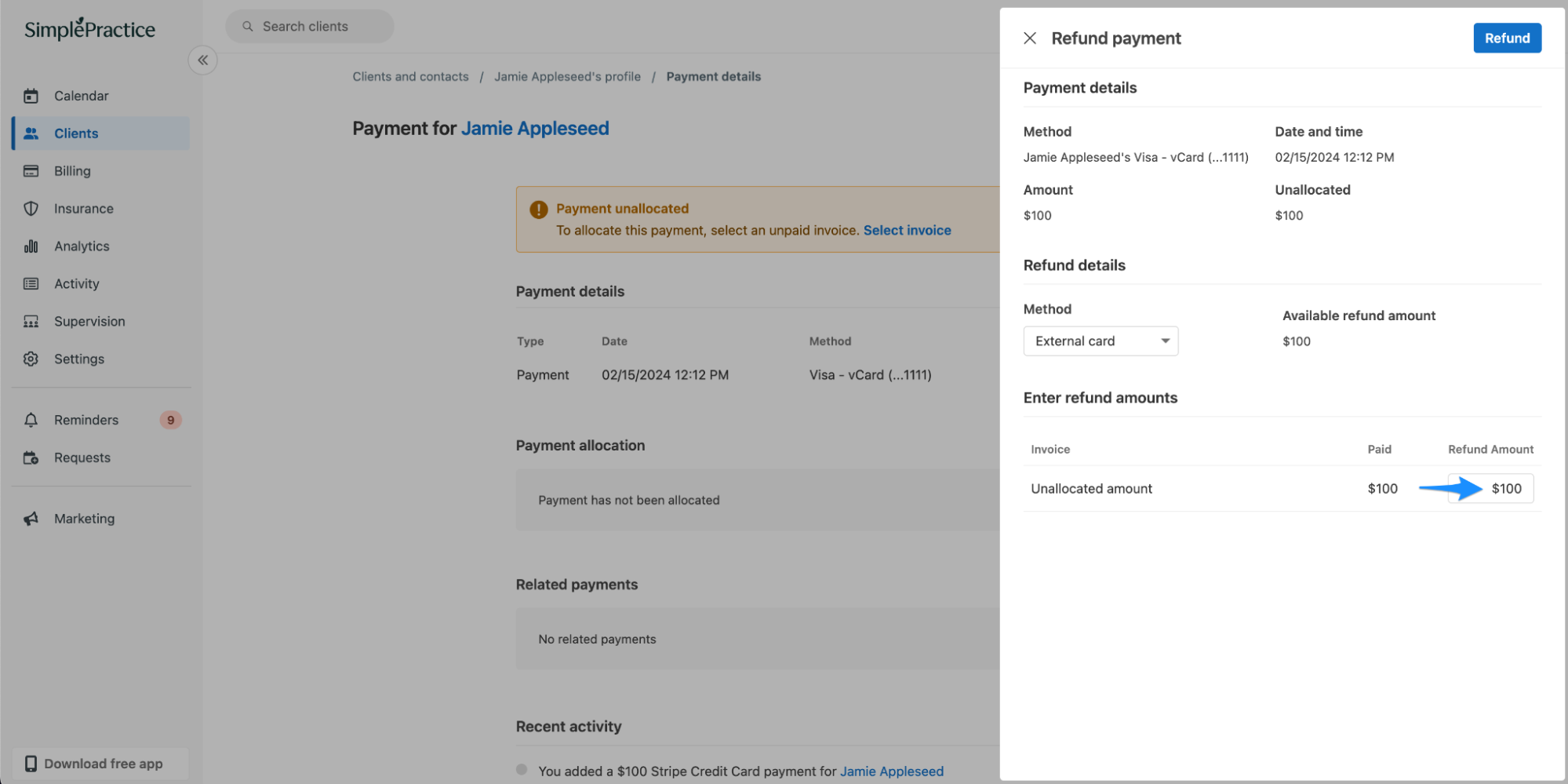Image resolution: width=1568 pixels, height=784 pixels.
Task: Click the Search clients field
Action: click(x=310, y=27)
